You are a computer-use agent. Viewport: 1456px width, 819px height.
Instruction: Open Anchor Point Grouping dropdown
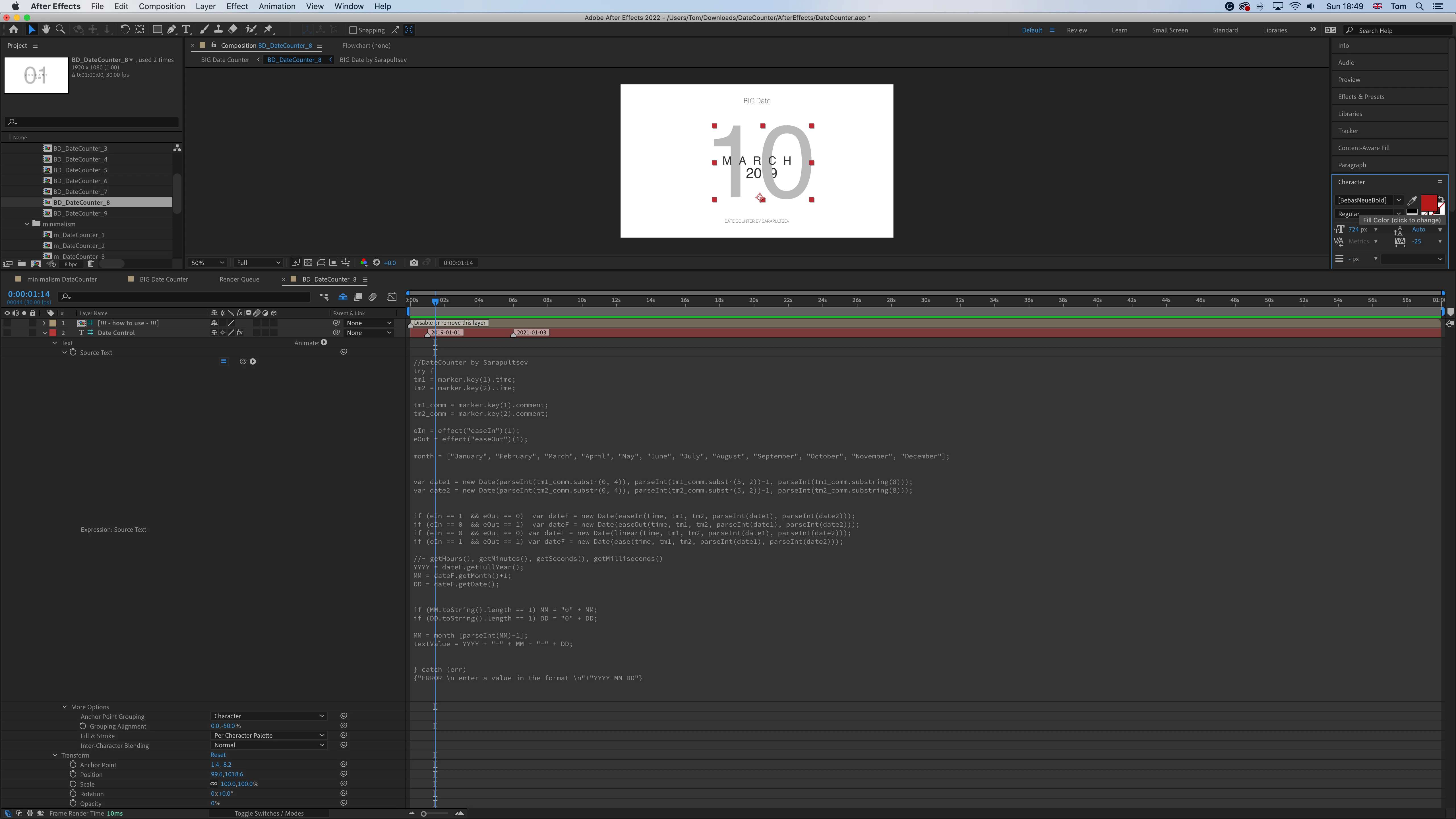[268, 716]
